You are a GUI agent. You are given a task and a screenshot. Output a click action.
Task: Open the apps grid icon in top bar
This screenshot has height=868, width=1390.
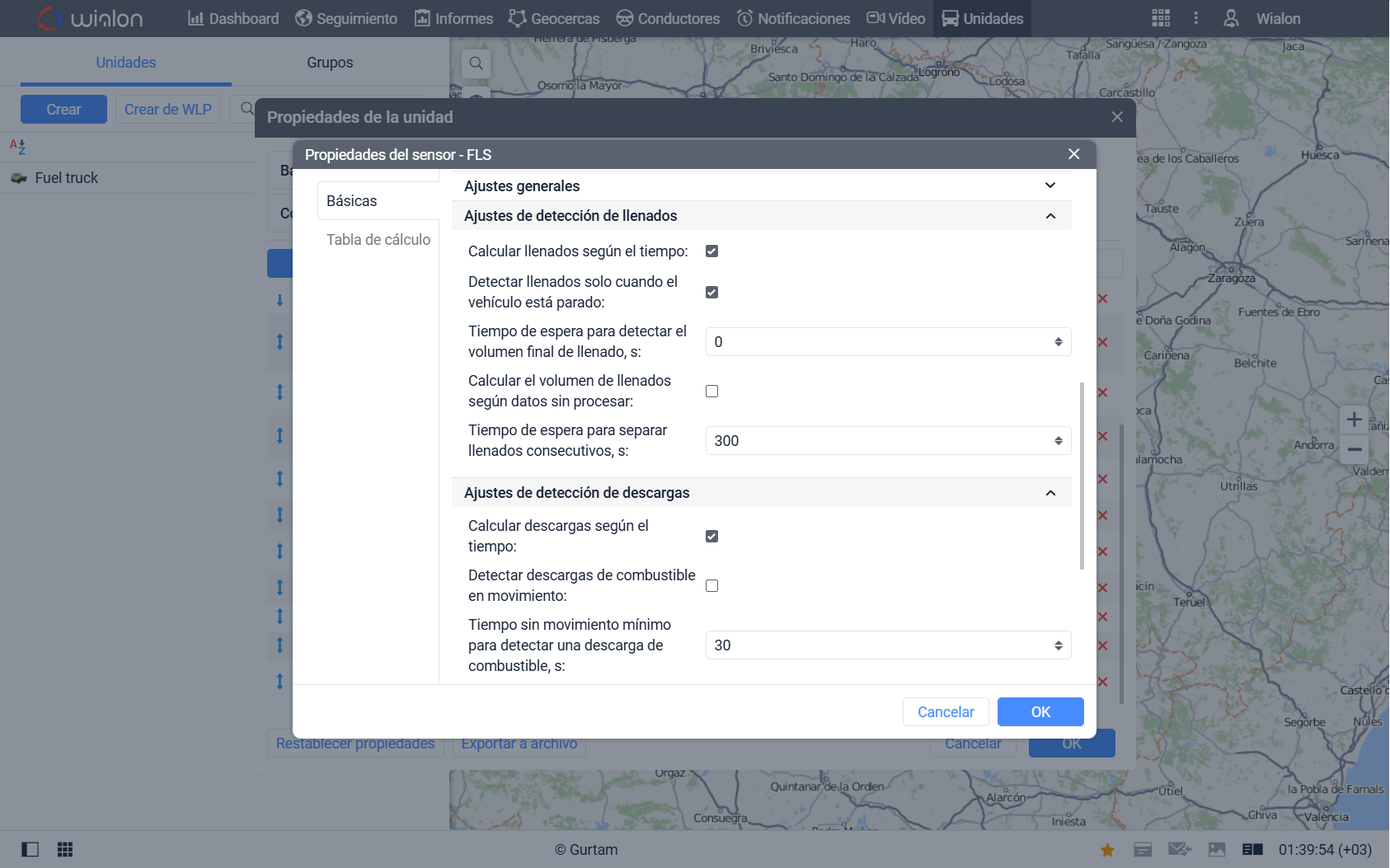(x=1161, y=18)
